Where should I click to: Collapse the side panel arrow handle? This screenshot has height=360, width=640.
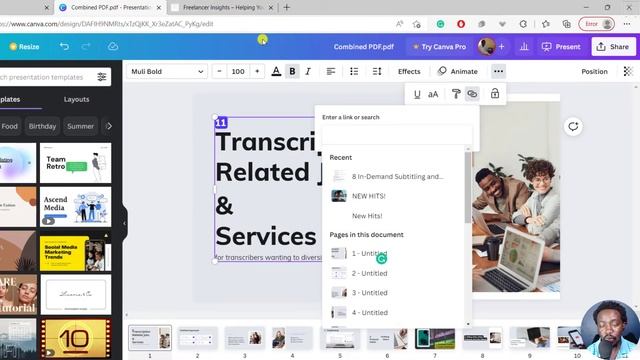tap(124, 223)
